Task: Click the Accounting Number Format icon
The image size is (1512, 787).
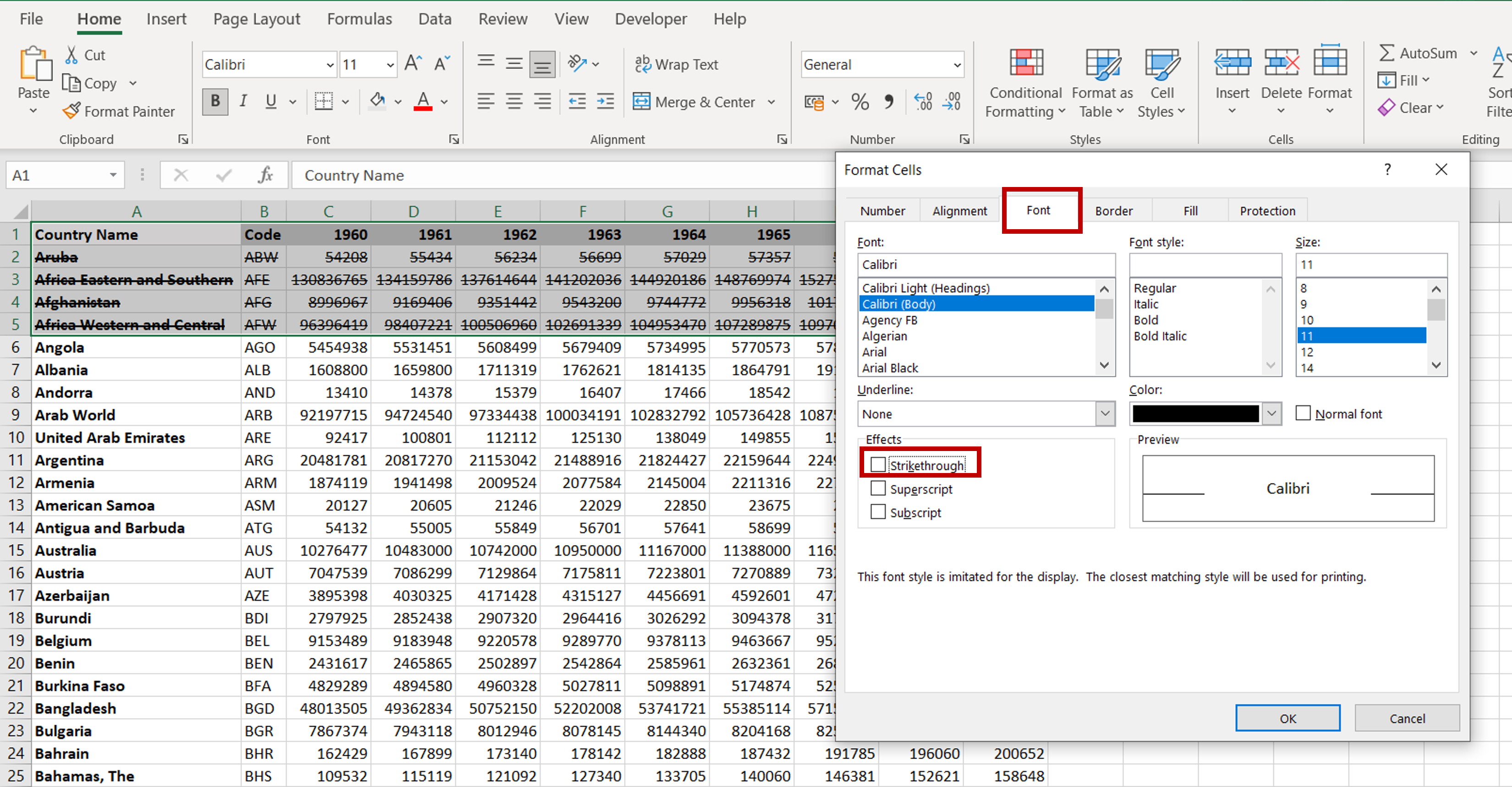Action: (x=814, y=102)
